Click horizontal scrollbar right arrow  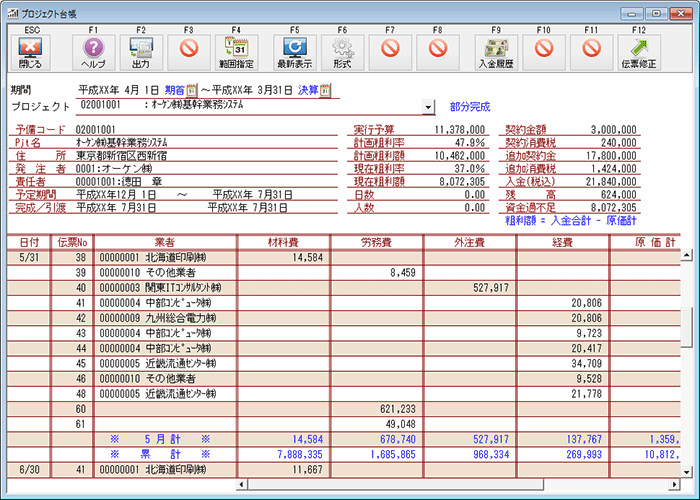(x=674, y=484)
